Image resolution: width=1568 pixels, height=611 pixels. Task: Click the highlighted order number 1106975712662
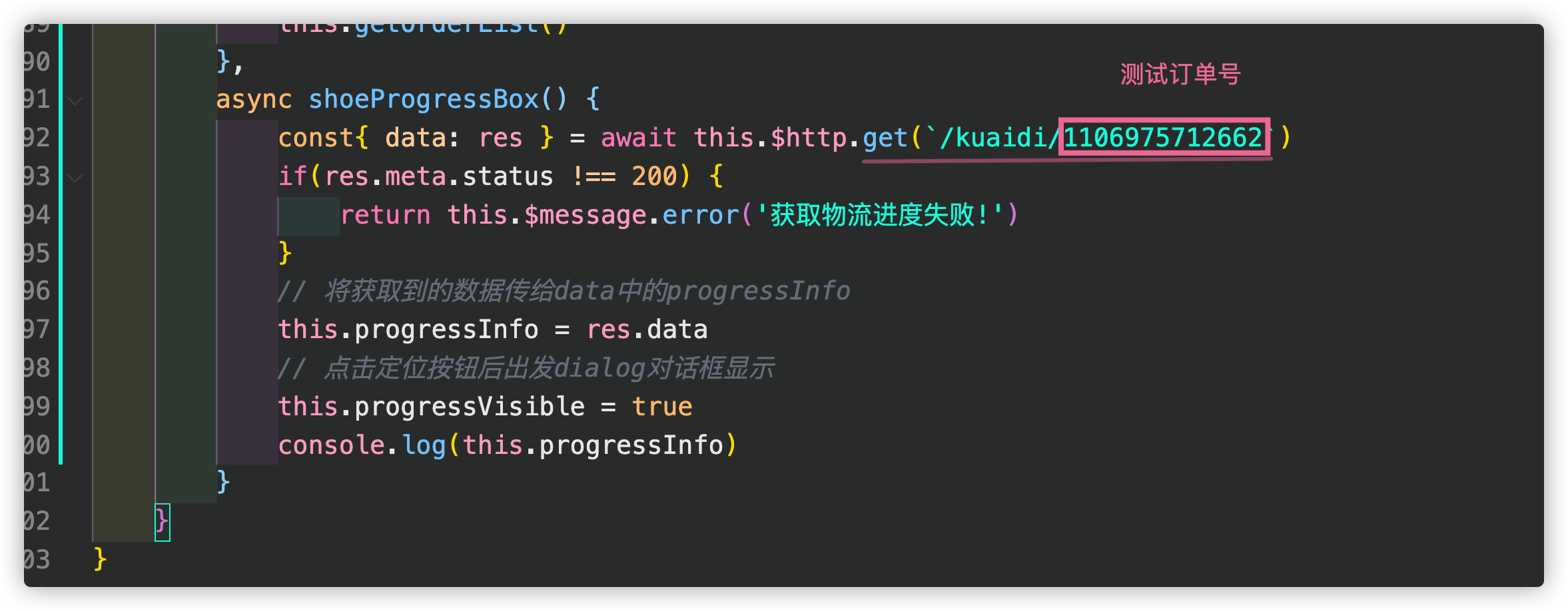point(1163,138)
